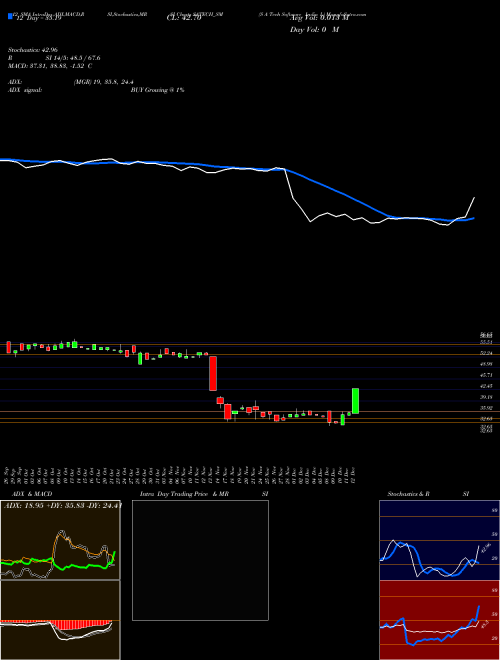This screenshot has height=660, width=500.
Task: Click the 'ADX: 18.95 +DY: 35.83 -DY: 24.41' readout
Action: [x=63, y=506]
